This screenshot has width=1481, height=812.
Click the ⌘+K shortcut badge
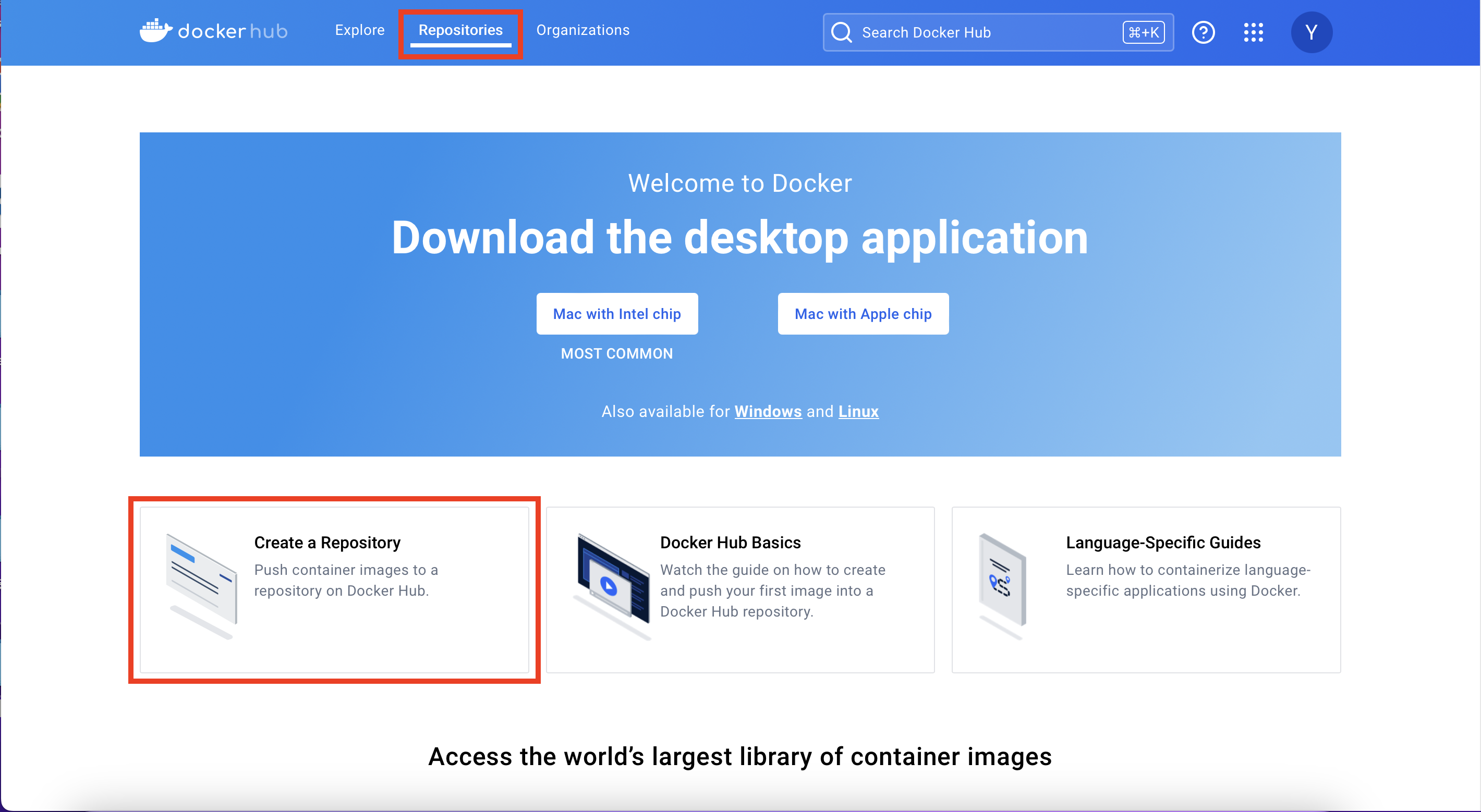click(x=1143, y=32)
